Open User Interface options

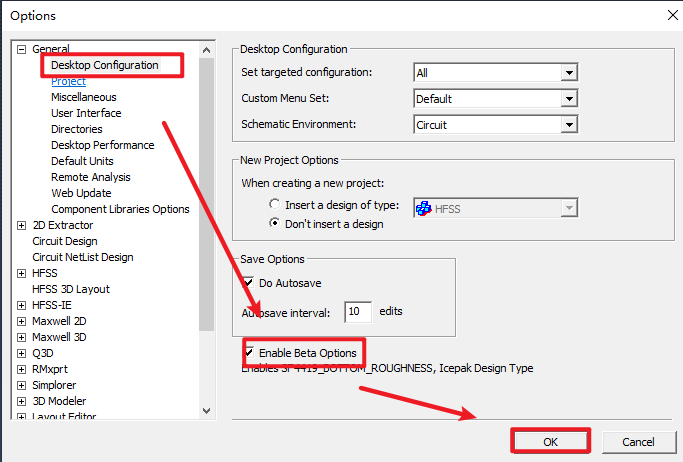[x=86, y=113]
